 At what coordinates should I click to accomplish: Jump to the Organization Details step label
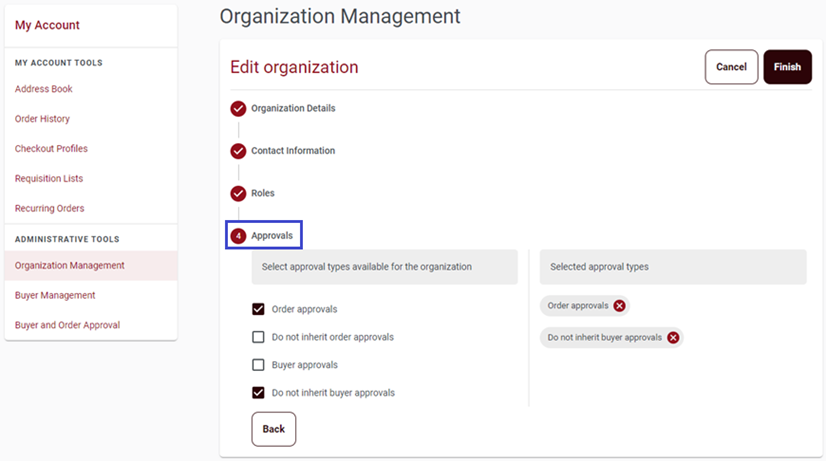pos(293,109)
